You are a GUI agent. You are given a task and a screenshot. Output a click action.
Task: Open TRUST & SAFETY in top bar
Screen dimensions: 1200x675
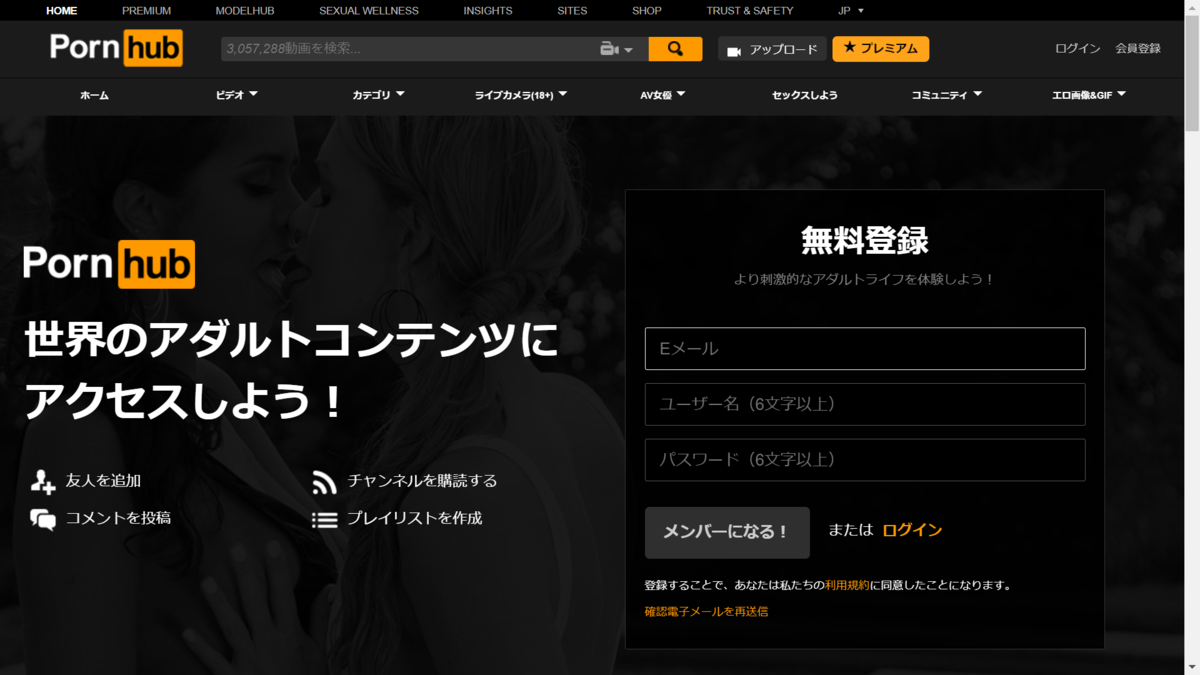pos(750,11)
